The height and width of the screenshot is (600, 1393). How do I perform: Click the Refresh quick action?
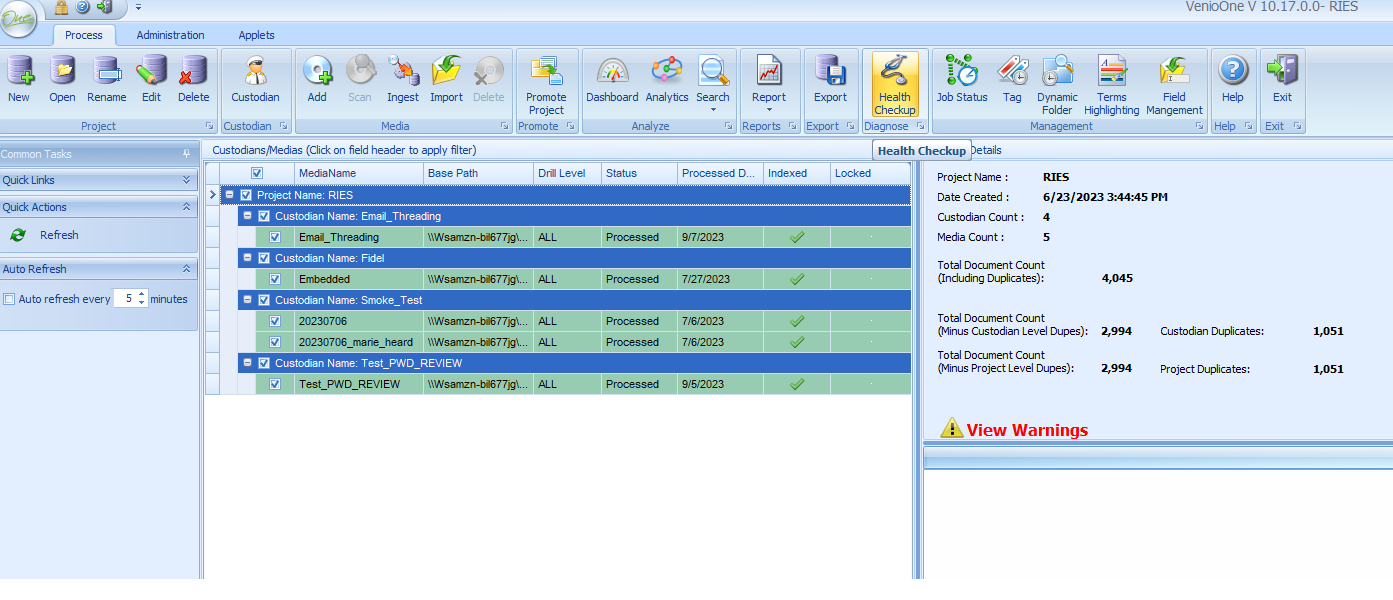click(59, 235)
